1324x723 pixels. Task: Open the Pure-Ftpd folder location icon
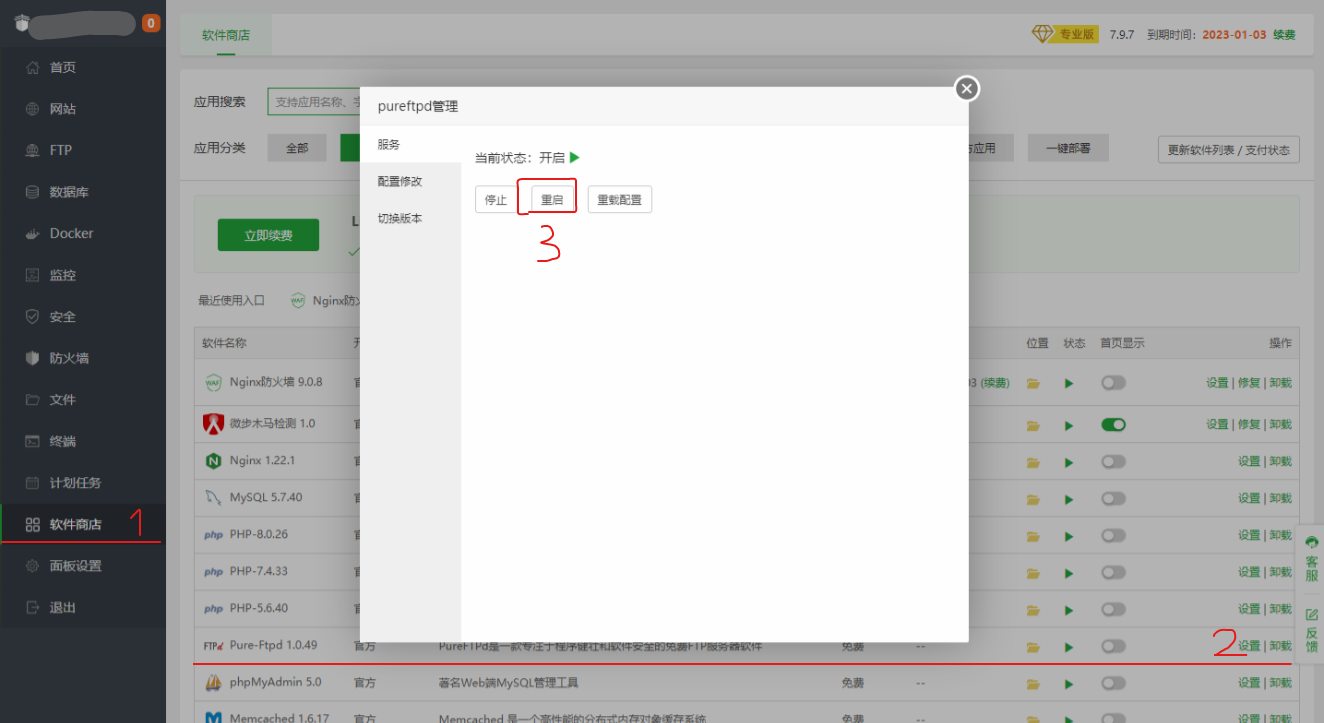(x=1033, y=647)
